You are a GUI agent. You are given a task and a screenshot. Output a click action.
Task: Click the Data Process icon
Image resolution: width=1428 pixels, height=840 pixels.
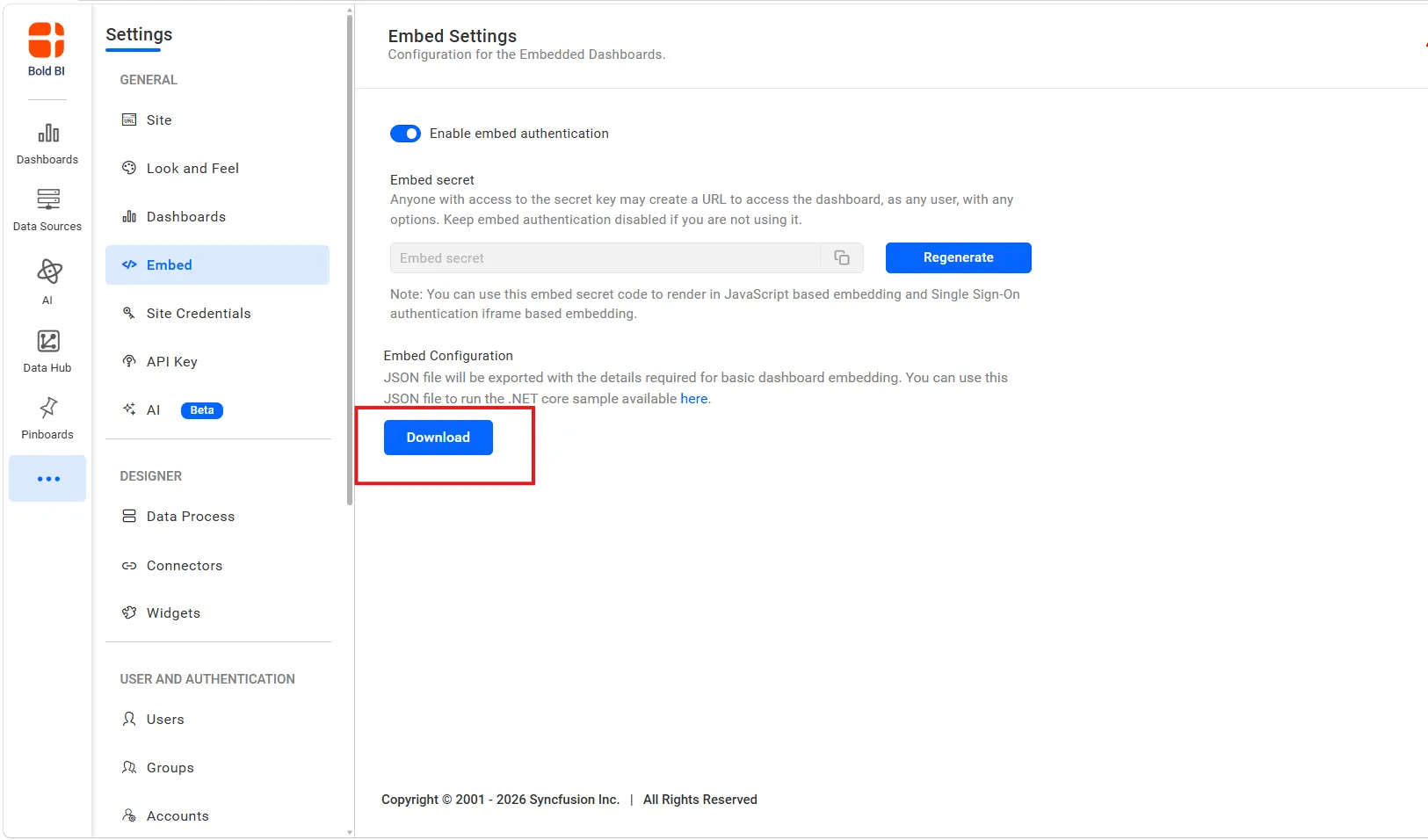129,516
